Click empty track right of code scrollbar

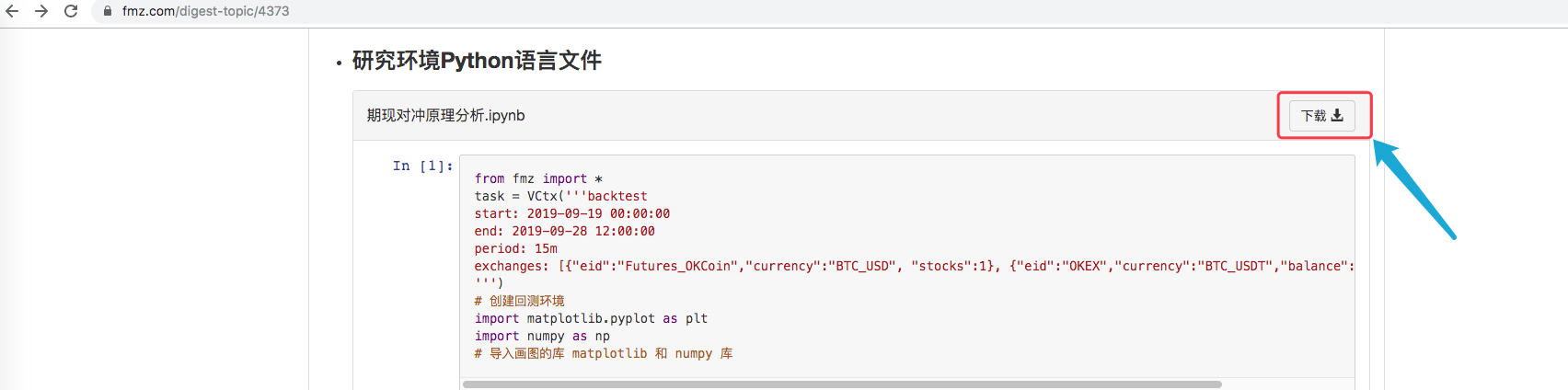[1288, 384]
